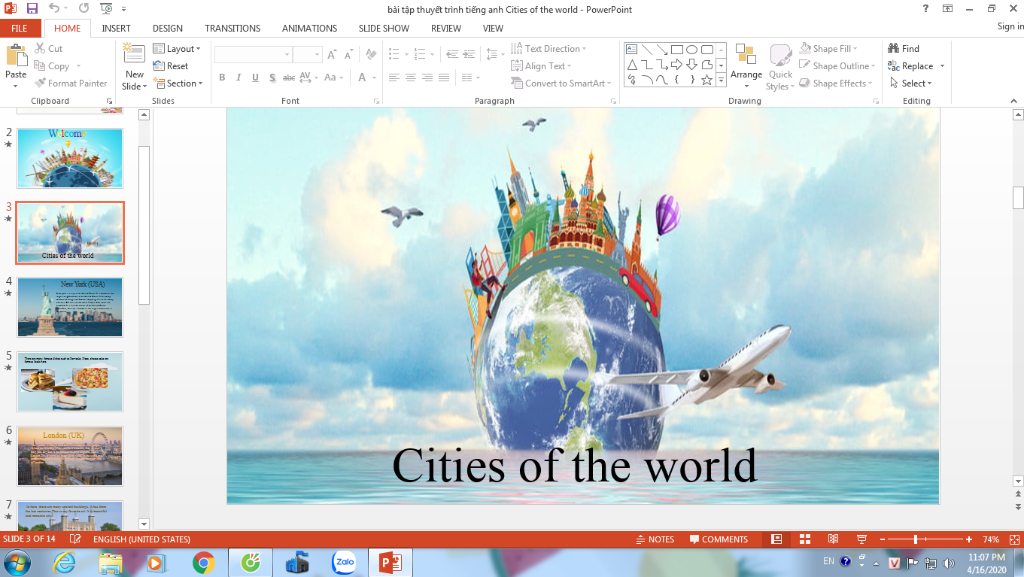Viewport: 1024px width, 577px height.
Task: Toggle text Shadow effect
Action: point(272,78)
